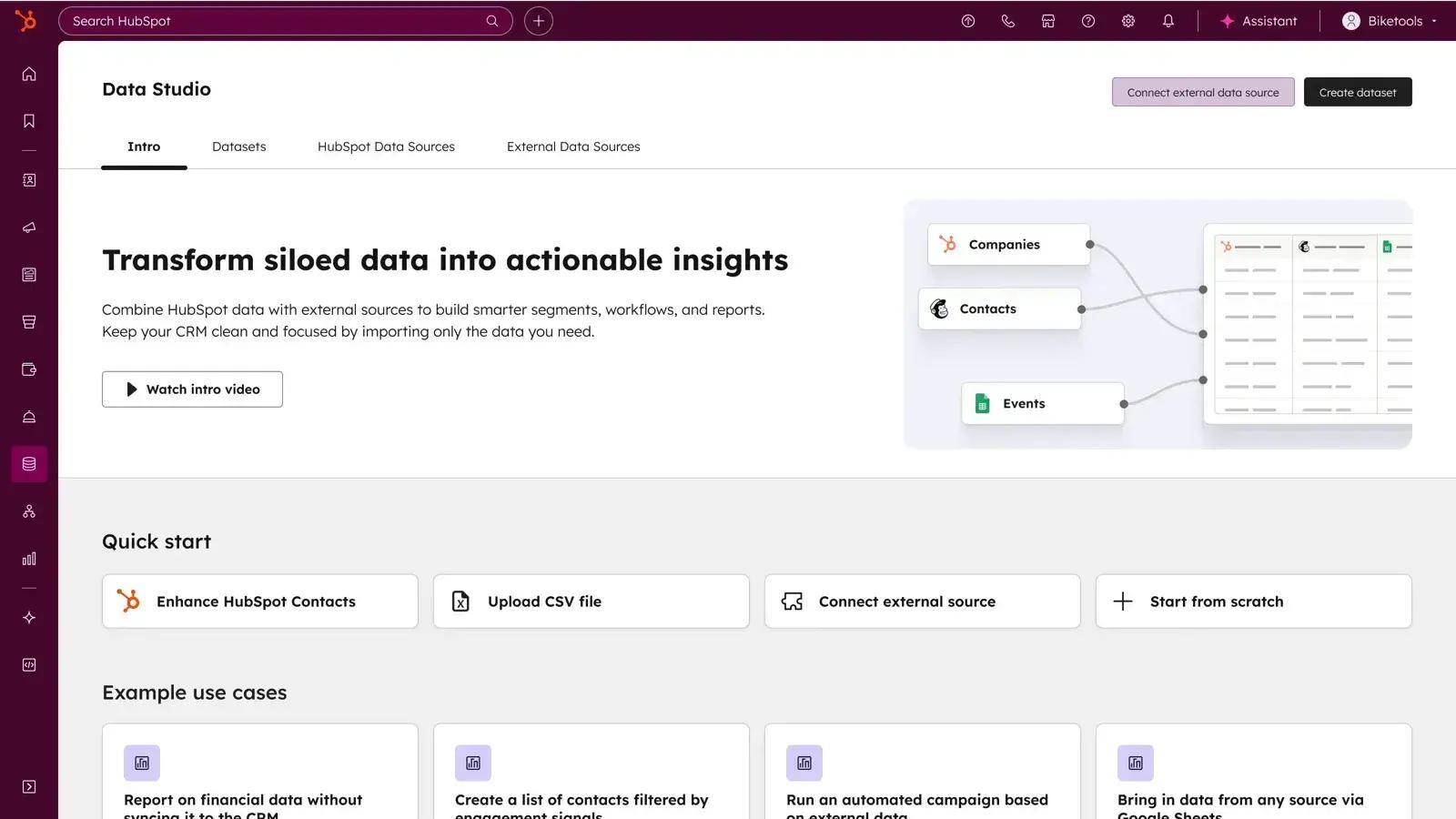Screen dimensions: 1456x819
Task: Choose Connect external source quick start
Action: click(x=923, y=602)
